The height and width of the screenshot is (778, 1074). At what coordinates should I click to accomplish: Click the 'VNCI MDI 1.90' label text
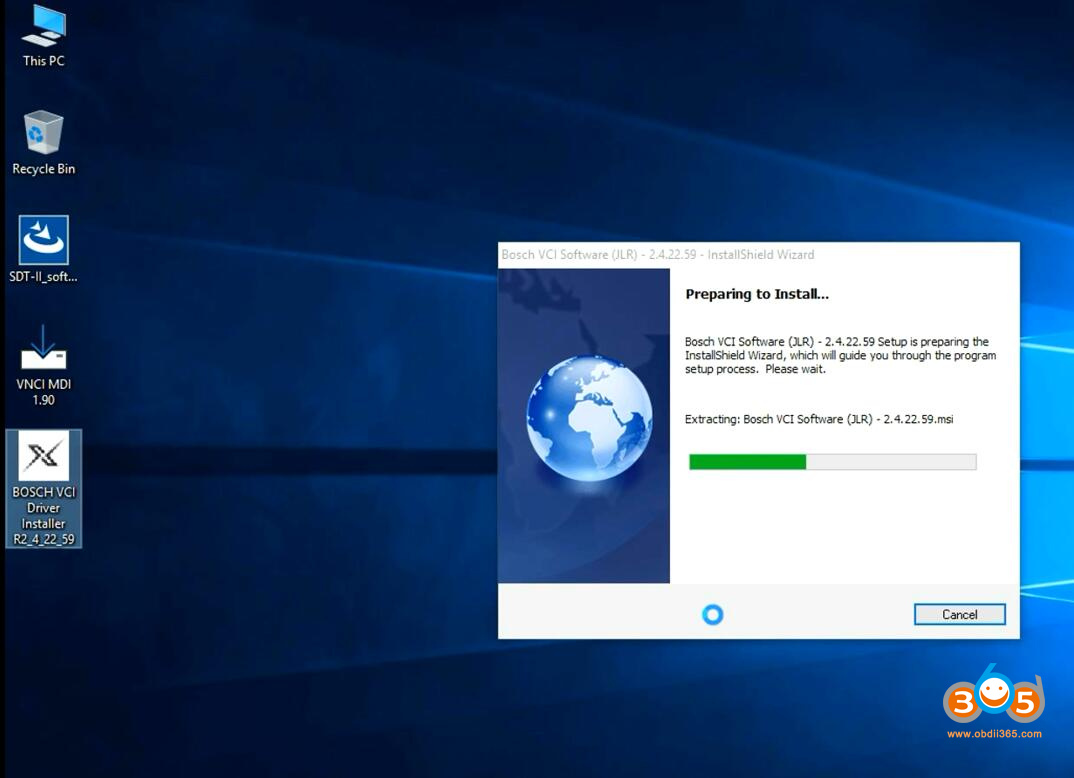(43, 392)
